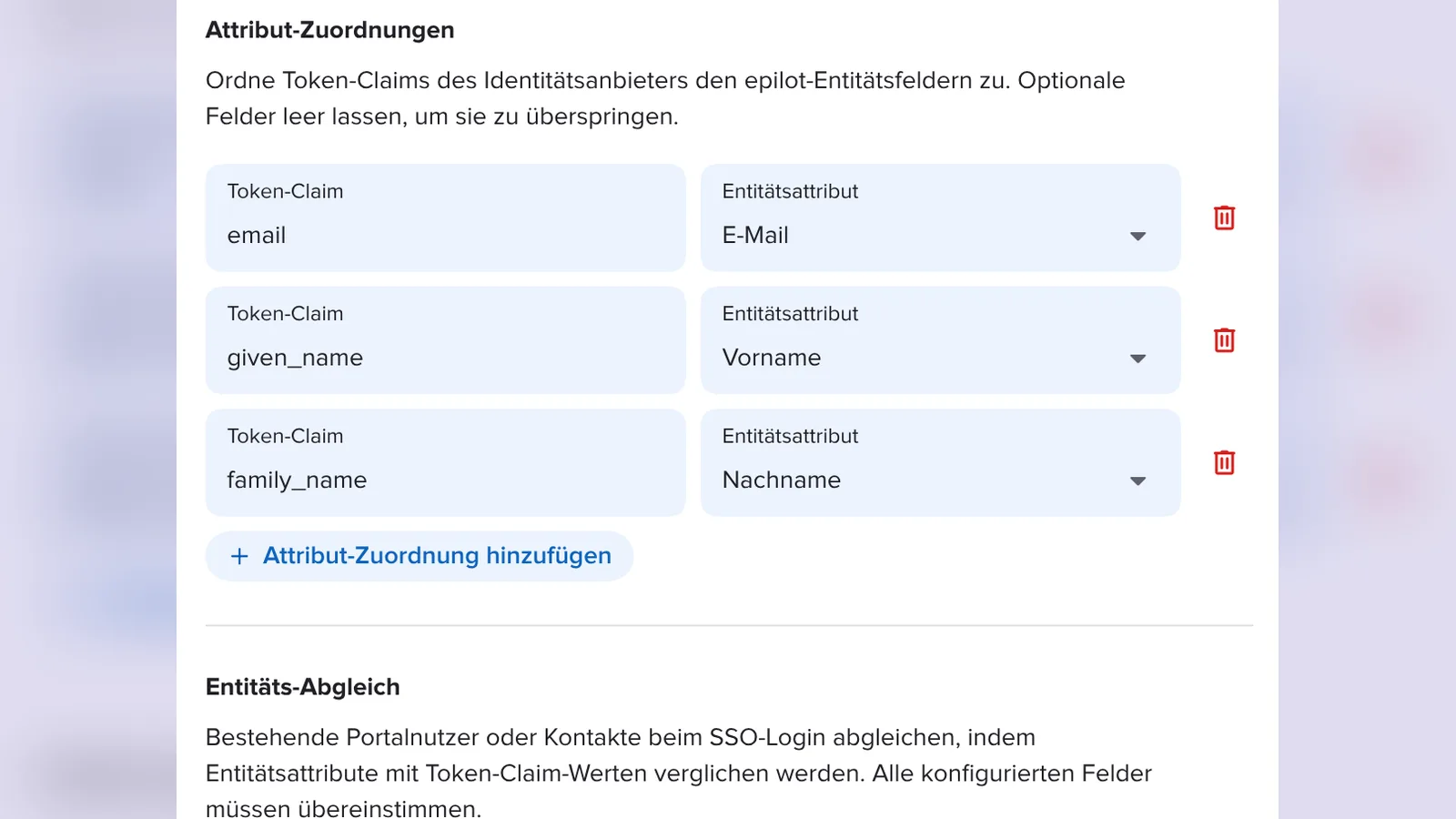Click the description starting 'Ordne Token-Claims'

pyautogui.click(x=665, y=98)
